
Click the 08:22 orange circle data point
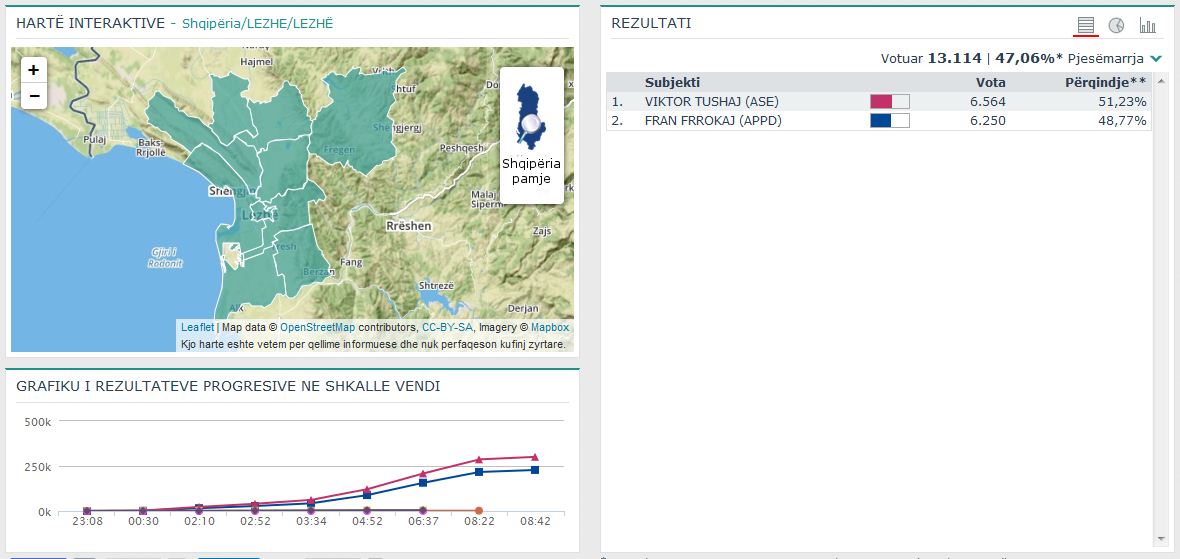479,511
